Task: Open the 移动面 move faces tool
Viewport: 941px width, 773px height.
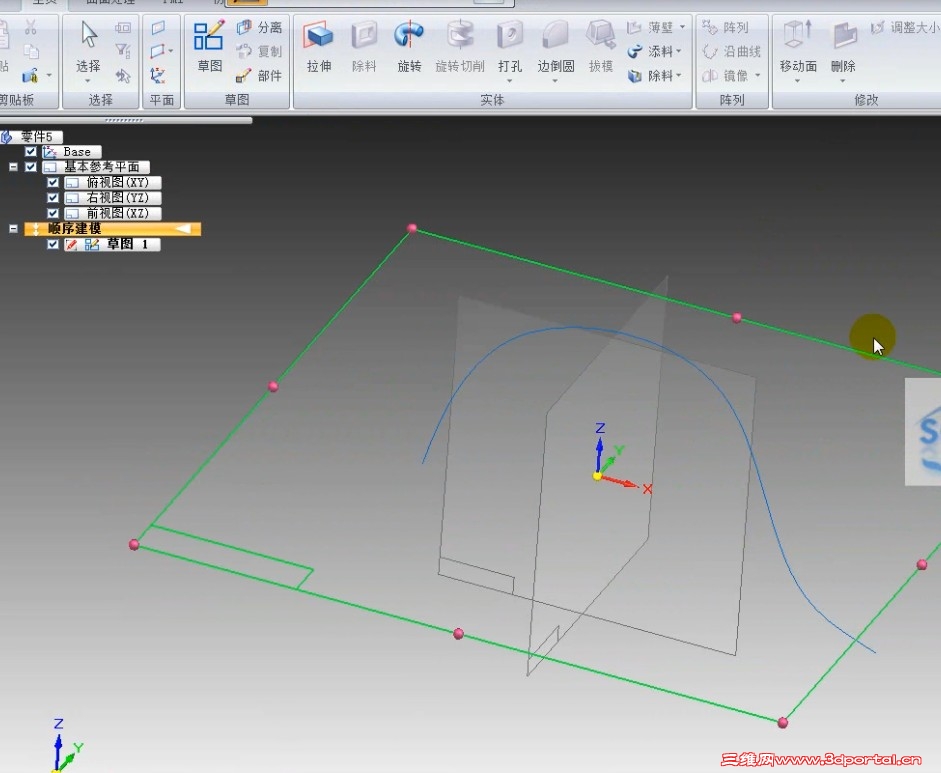Action: pos(798,48)
